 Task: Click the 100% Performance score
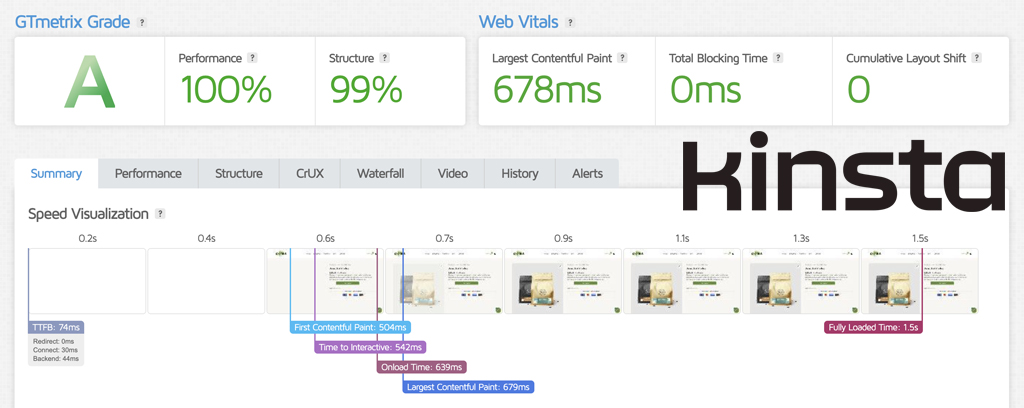point(226,89)
